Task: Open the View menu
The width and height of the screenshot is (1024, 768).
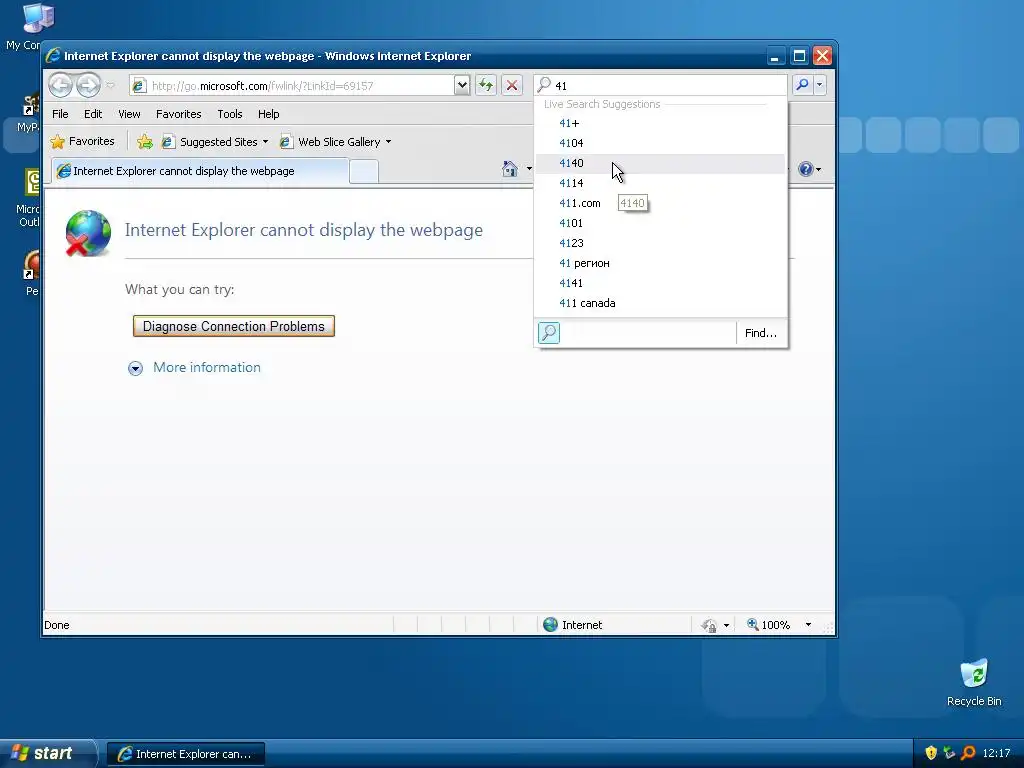Action: pos(129,114)
